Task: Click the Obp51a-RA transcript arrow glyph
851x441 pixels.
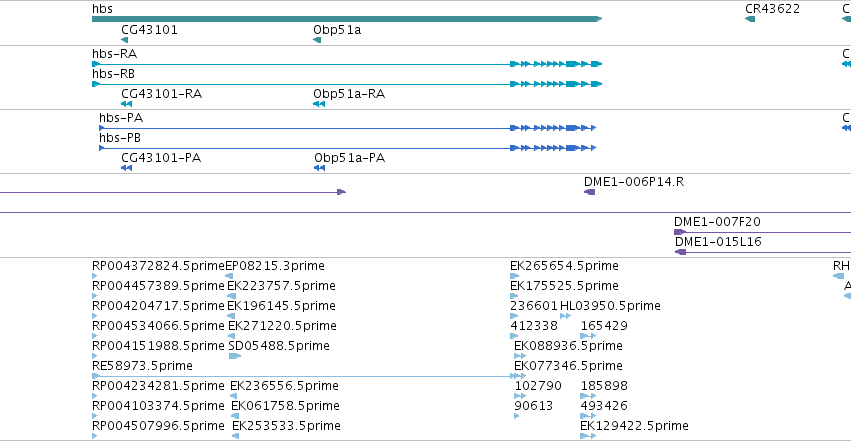Action: (319, 104)
